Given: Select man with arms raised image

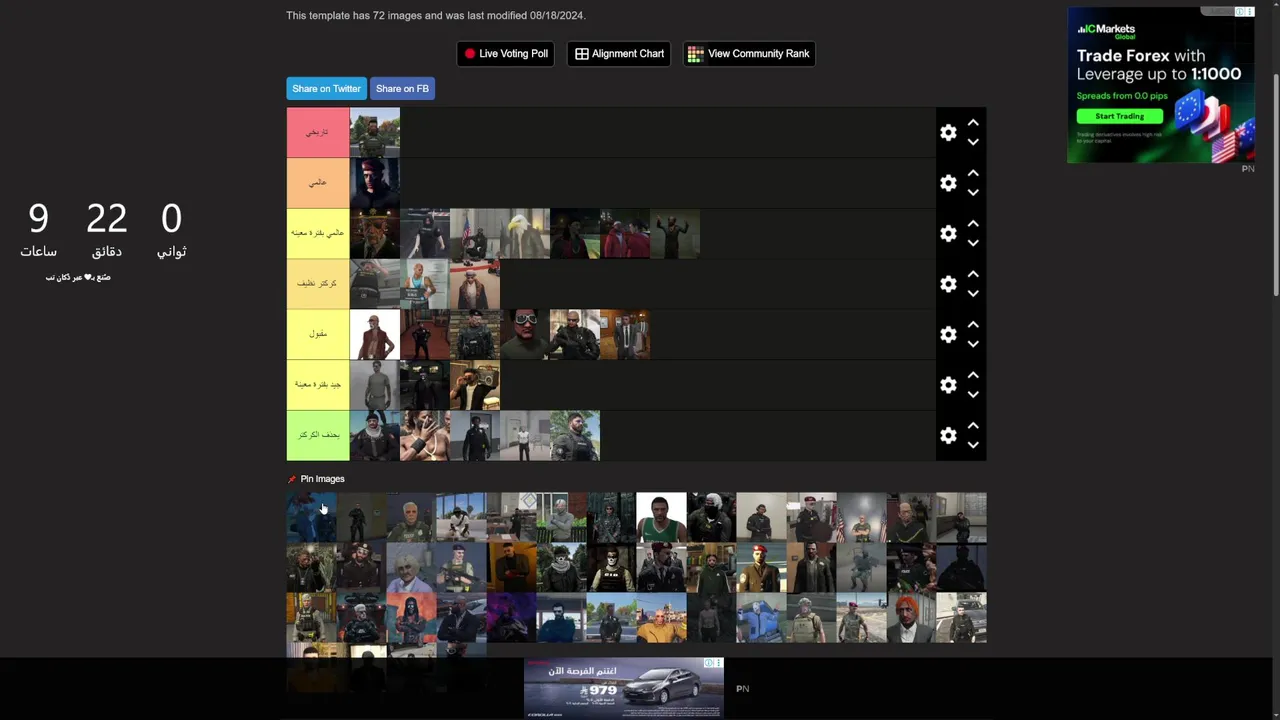Looking at the screenshot, I should (675, 233).
